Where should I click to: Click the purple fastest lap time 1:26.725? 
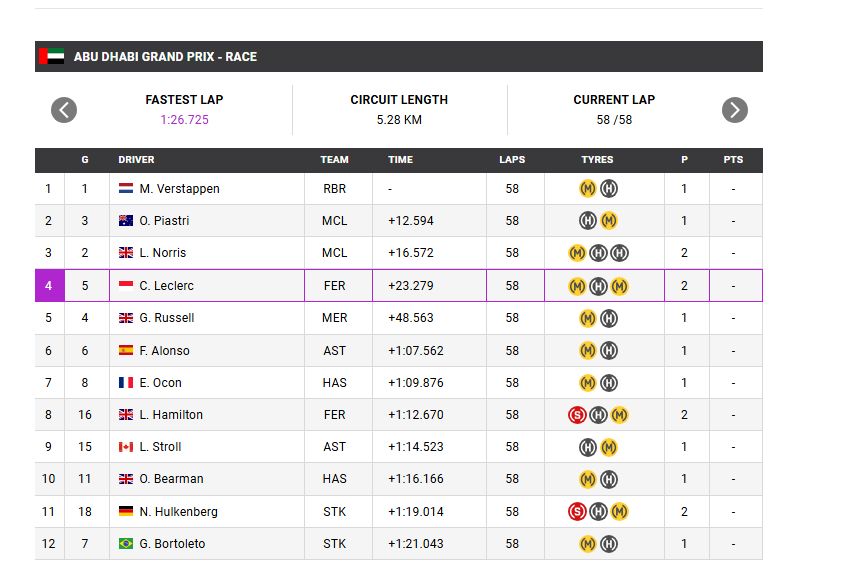(x=185, y=120)
